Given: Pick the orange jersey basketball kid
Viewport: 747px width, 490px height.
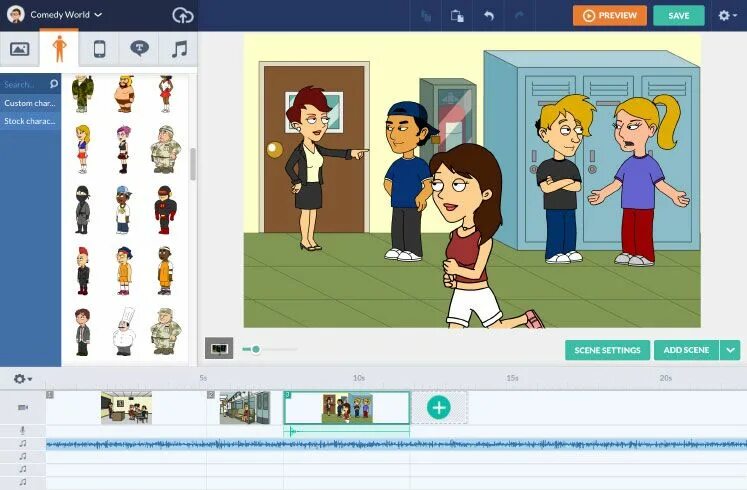Looking at the screenshot, I should pyautogui.click(x=124, y=270).
